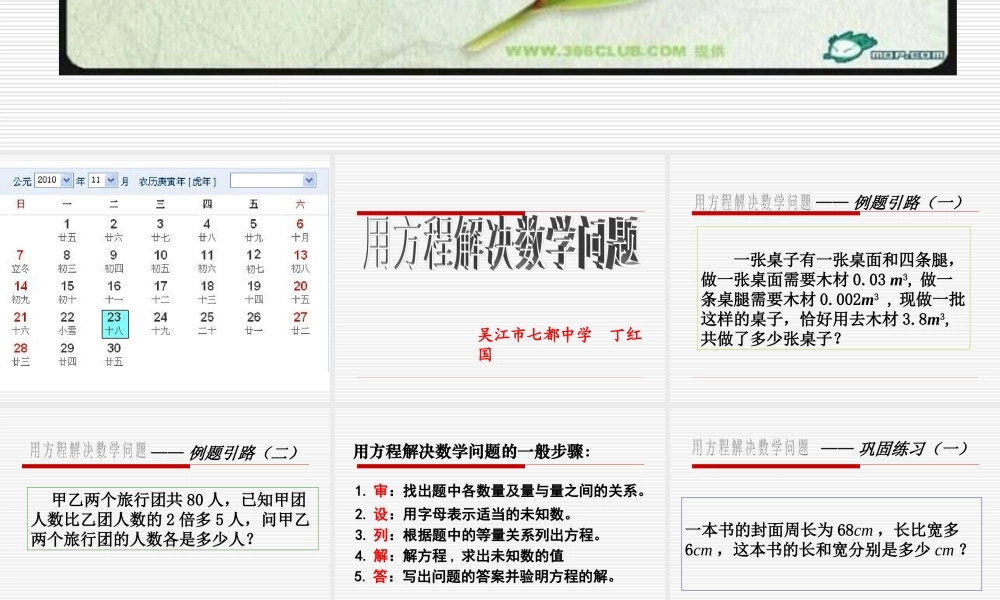Select November 3 in the calendar
The height and width of the screenshot is (600, 1000).
coord(160,230)
